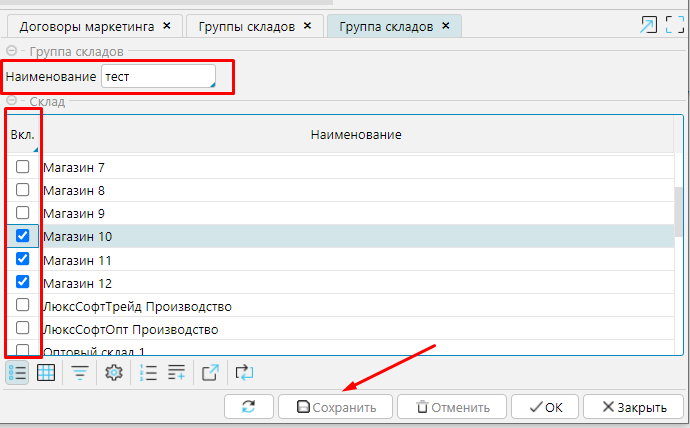Collapse the Склад section

[x=11, y=101]
